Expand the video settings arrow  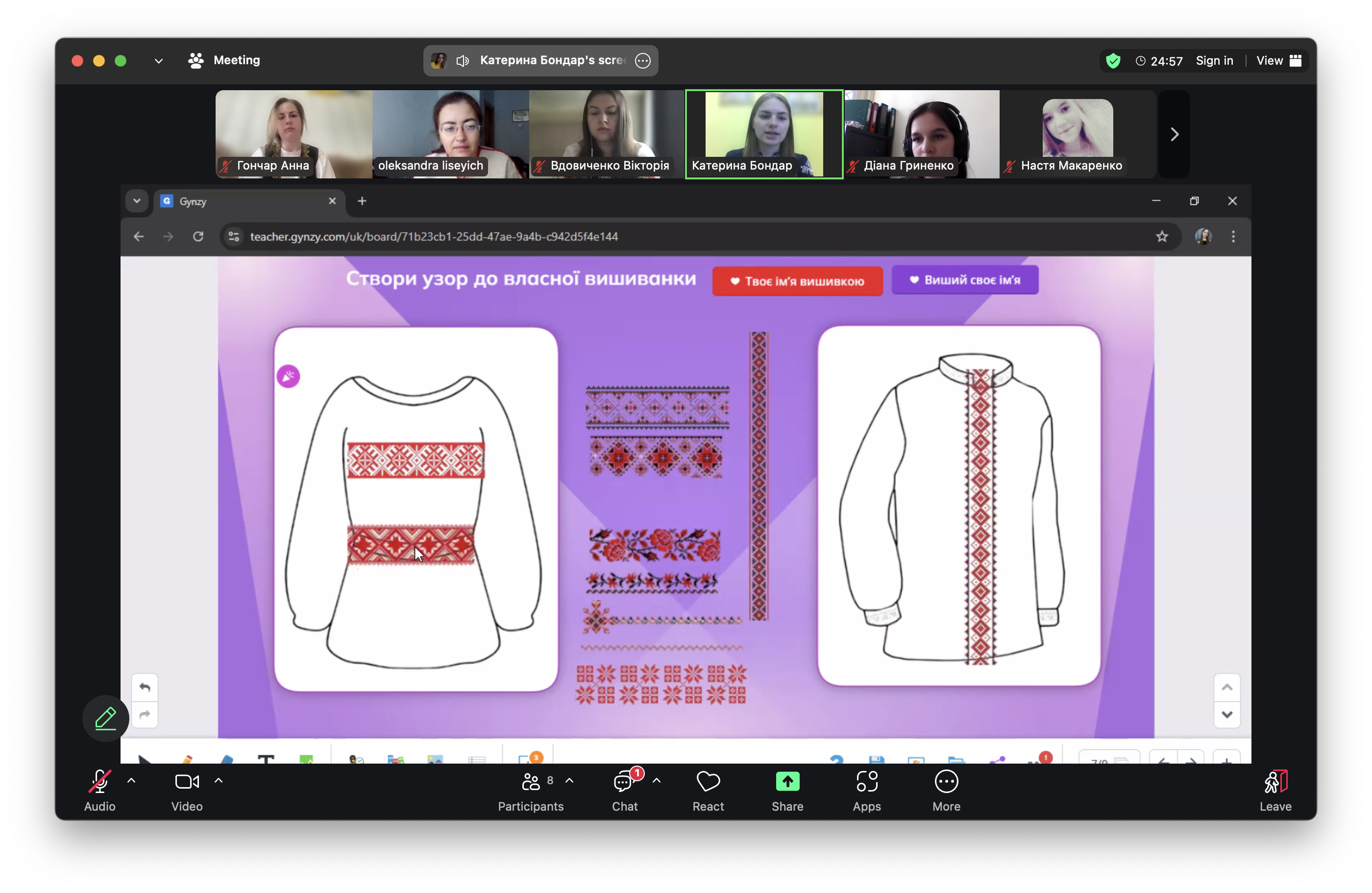click(219, 781)
